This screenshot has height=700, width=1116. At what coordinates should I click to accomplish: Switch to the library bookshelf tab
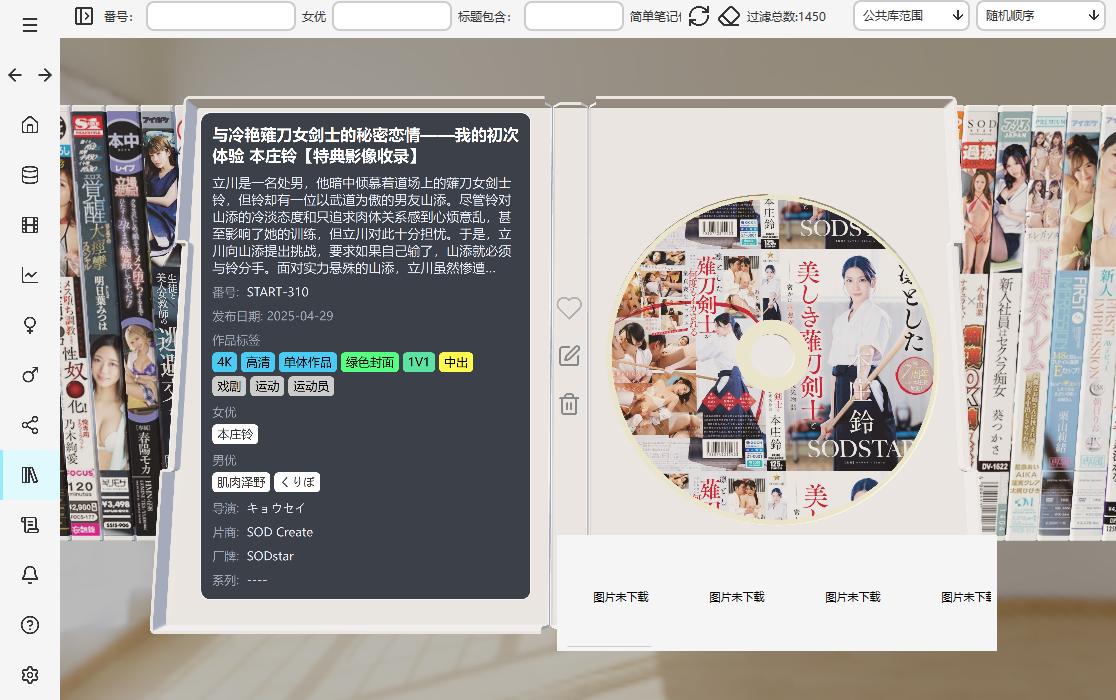pyautogui.click(x=30, y=475)
